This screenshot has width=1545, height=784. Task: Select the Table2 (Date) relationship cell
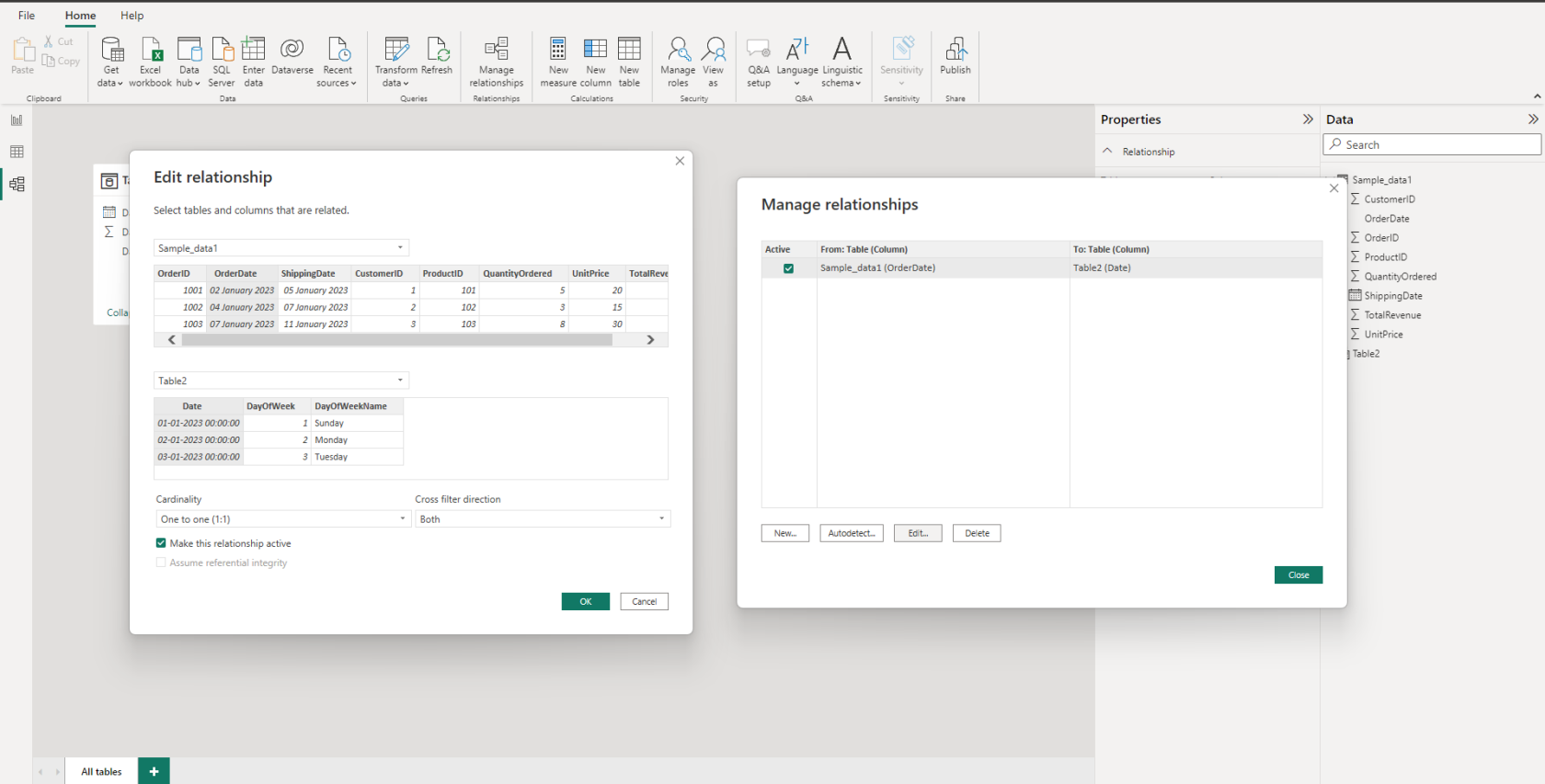[x=1196, y=268]
